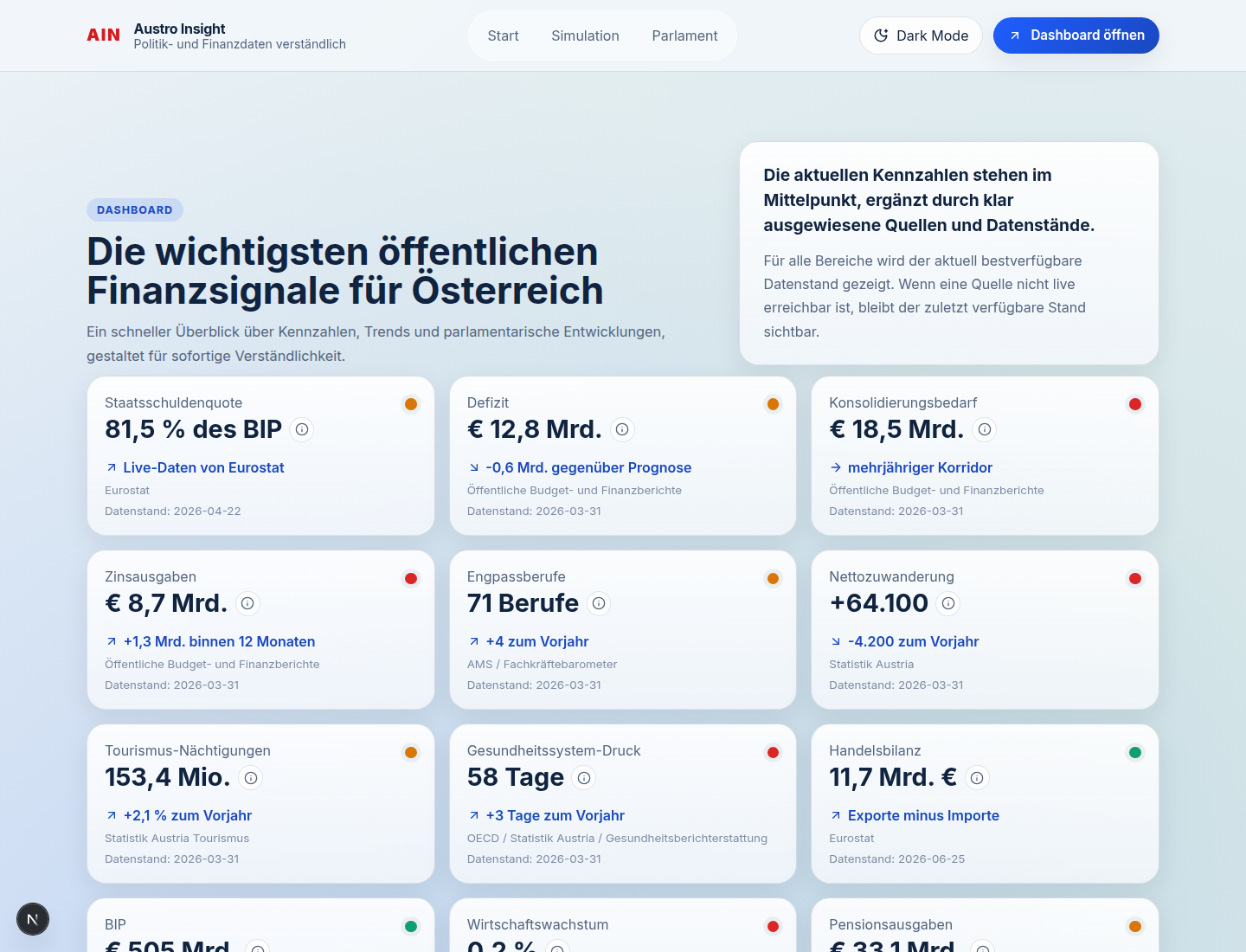Click Datenstand: 2026-04-22 text
Image resolution: width=1246 pixels, height=952 pixels.
[x=173, y=511]
